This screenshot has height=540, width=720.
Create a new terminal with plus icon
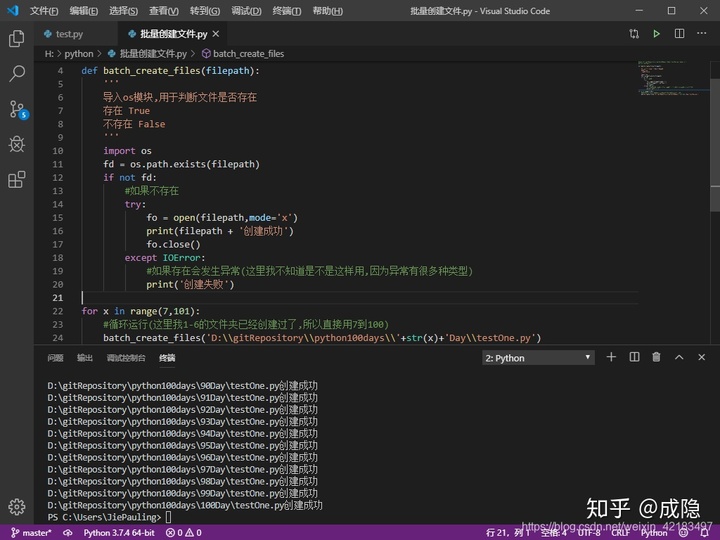pyautogui.click(x=611, y=357)
